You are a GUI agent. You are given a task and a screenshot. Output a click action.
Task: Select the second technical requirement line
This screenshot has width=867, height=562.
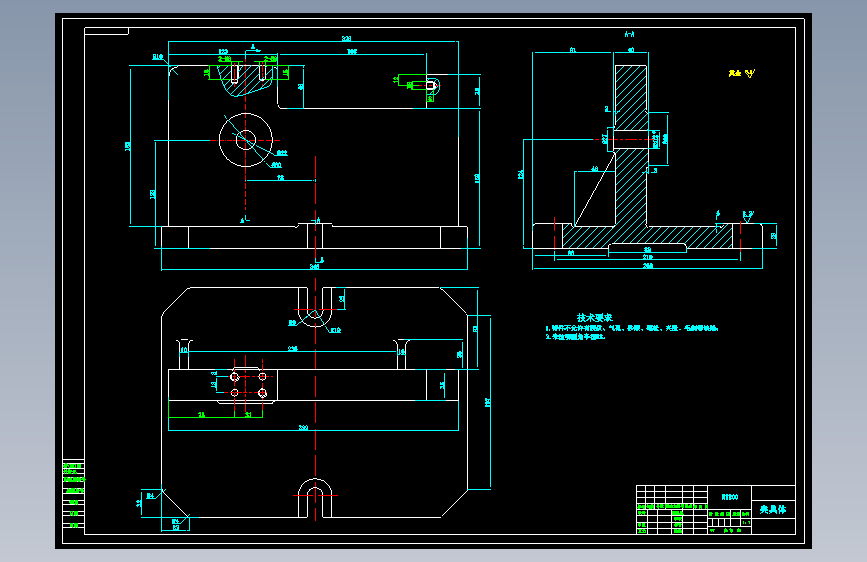575,336
